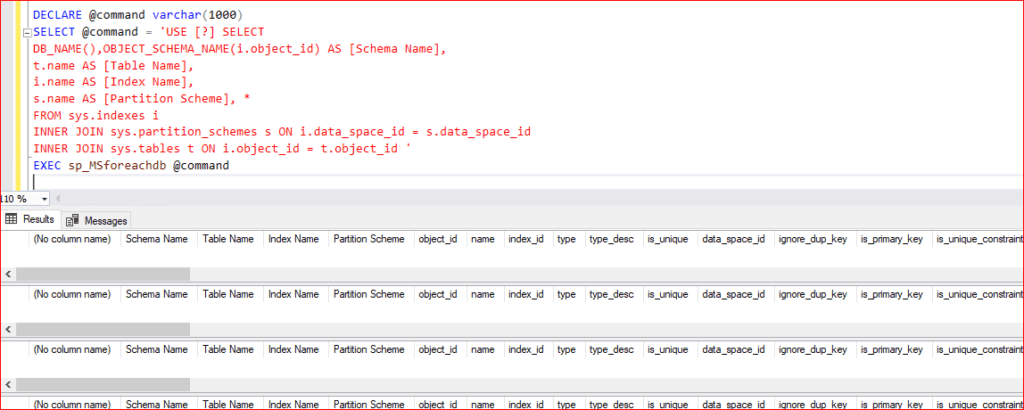
Task: Click the Messages tab page icon
Action: (74, 220)
